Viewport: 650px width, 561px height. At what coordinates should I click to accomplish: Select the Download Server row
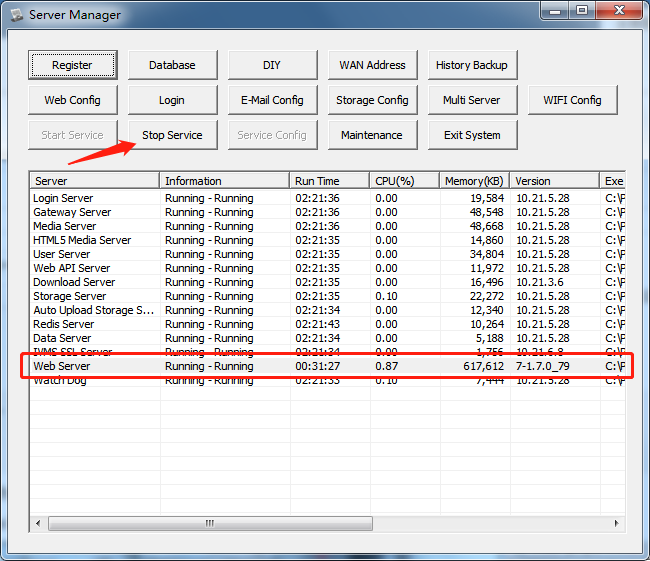(327, 282)
